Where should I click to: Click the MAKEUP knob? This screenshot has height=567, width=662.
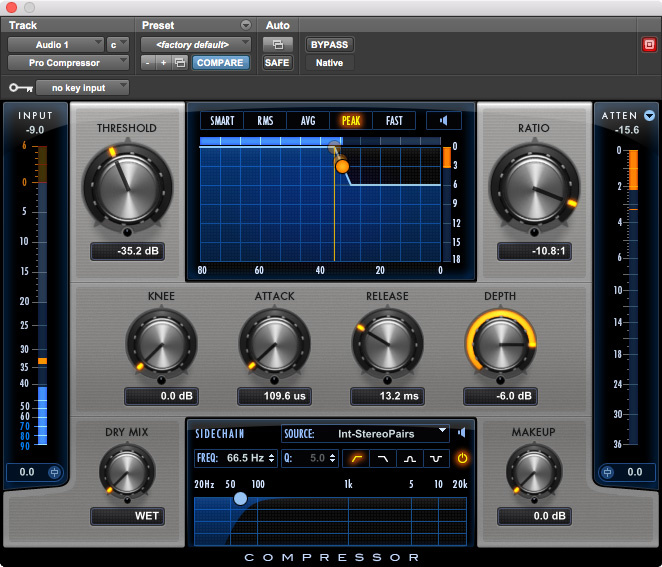pos(534,471)
